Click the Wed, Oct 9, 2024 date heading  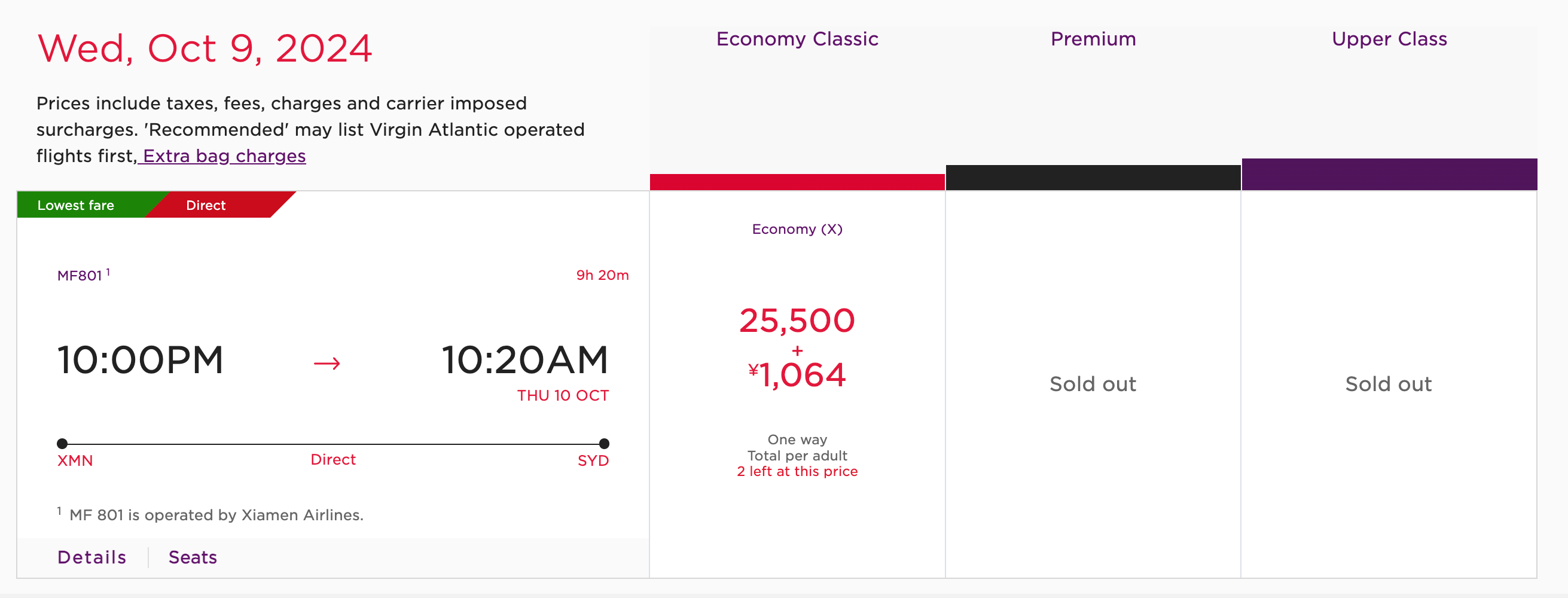click(x=205, y=48)
